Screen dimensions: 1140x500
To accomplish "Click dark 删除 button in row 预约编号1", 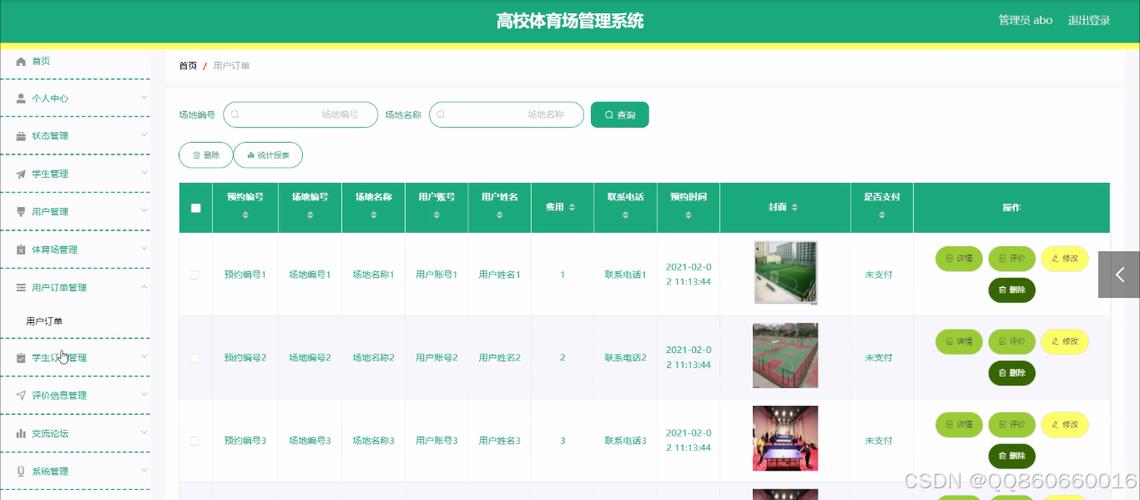I will click(1012, 290).
